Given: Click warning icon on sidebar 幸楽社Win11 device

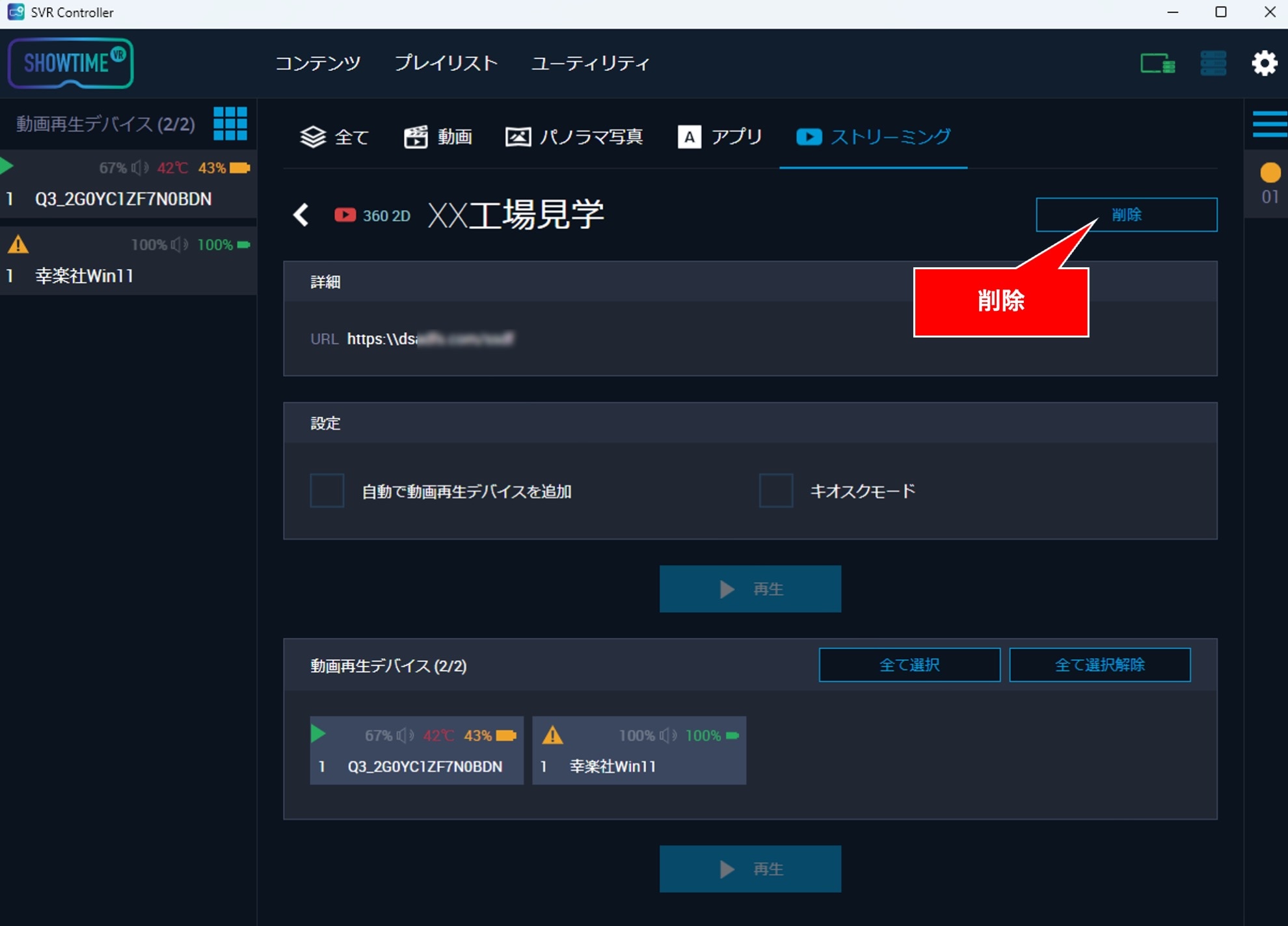Looking at the screenshot, I should pos(18,245).
